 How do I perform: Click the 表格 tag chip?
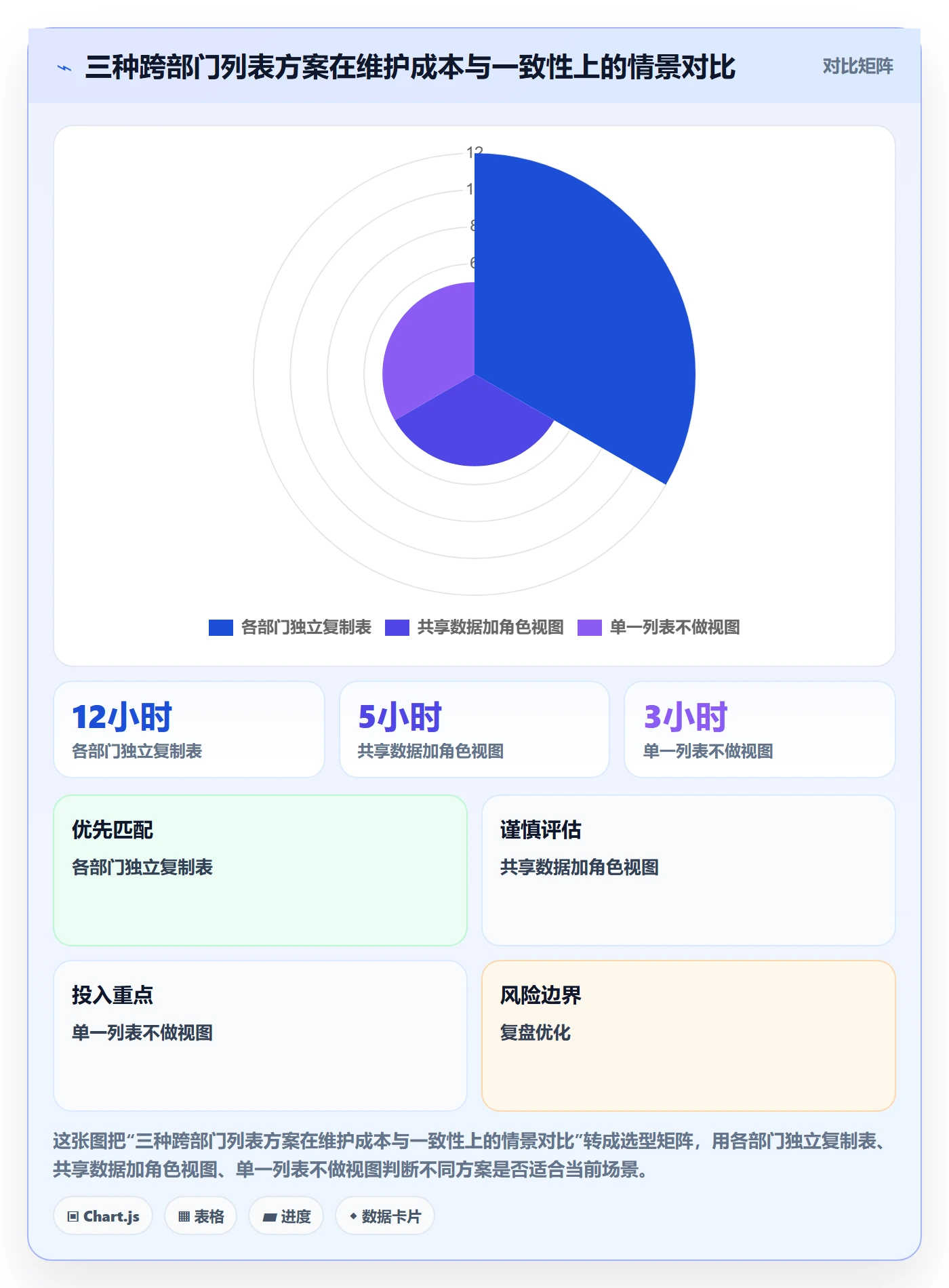click(x=201, y=1216)
